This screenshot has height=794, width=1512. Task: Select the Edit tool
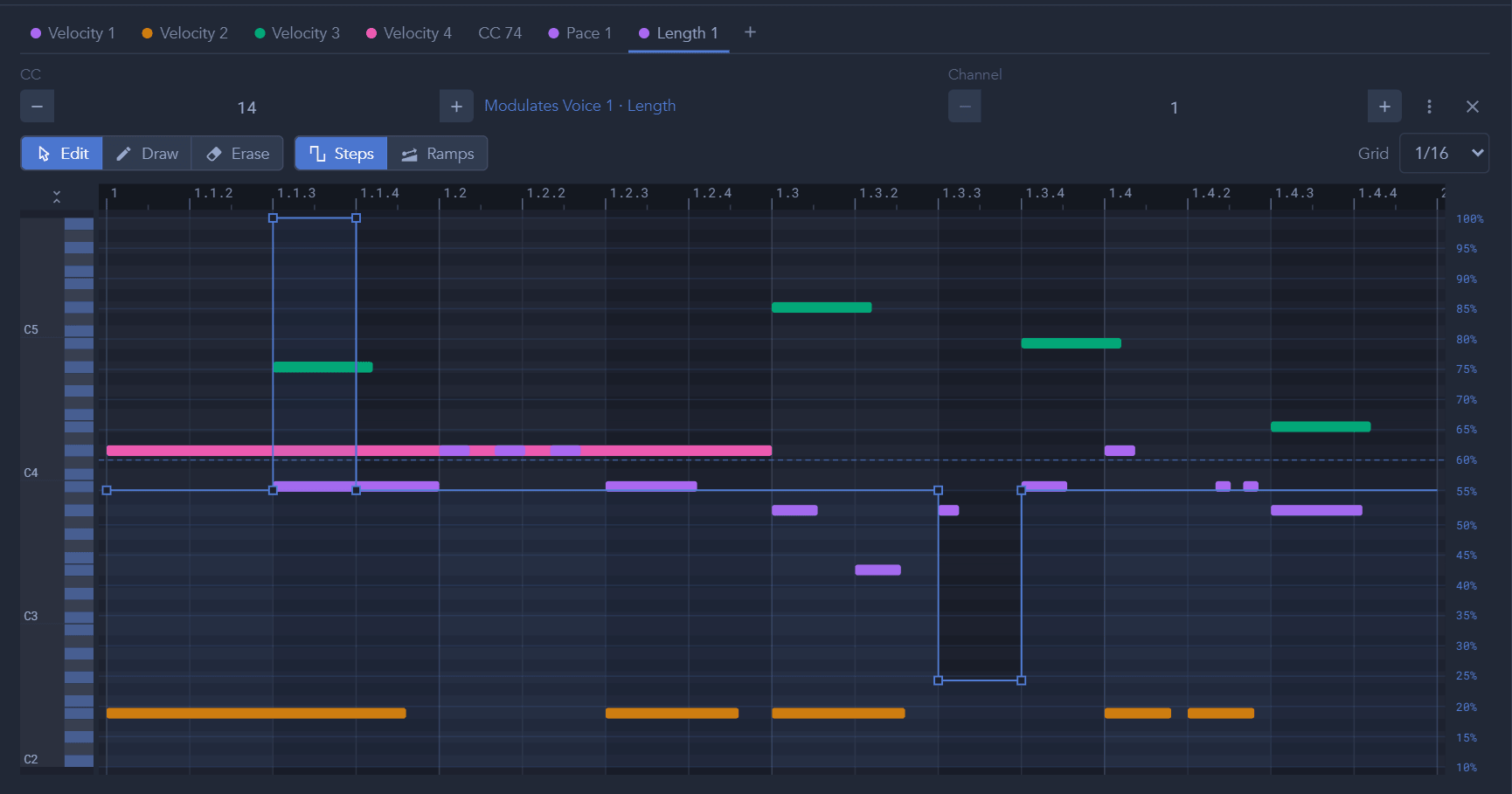tap(62, 154)
